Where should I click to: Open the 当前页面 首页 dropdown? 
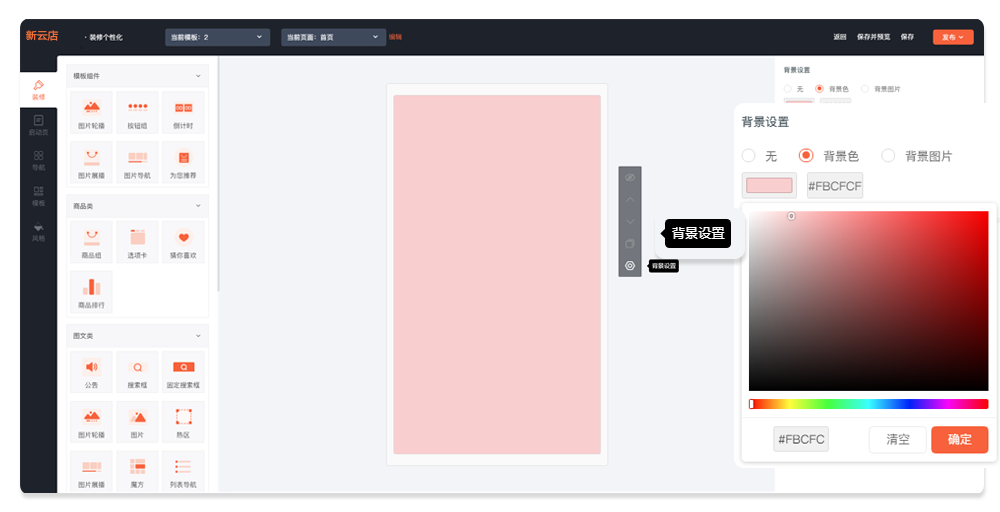[333, 37]
